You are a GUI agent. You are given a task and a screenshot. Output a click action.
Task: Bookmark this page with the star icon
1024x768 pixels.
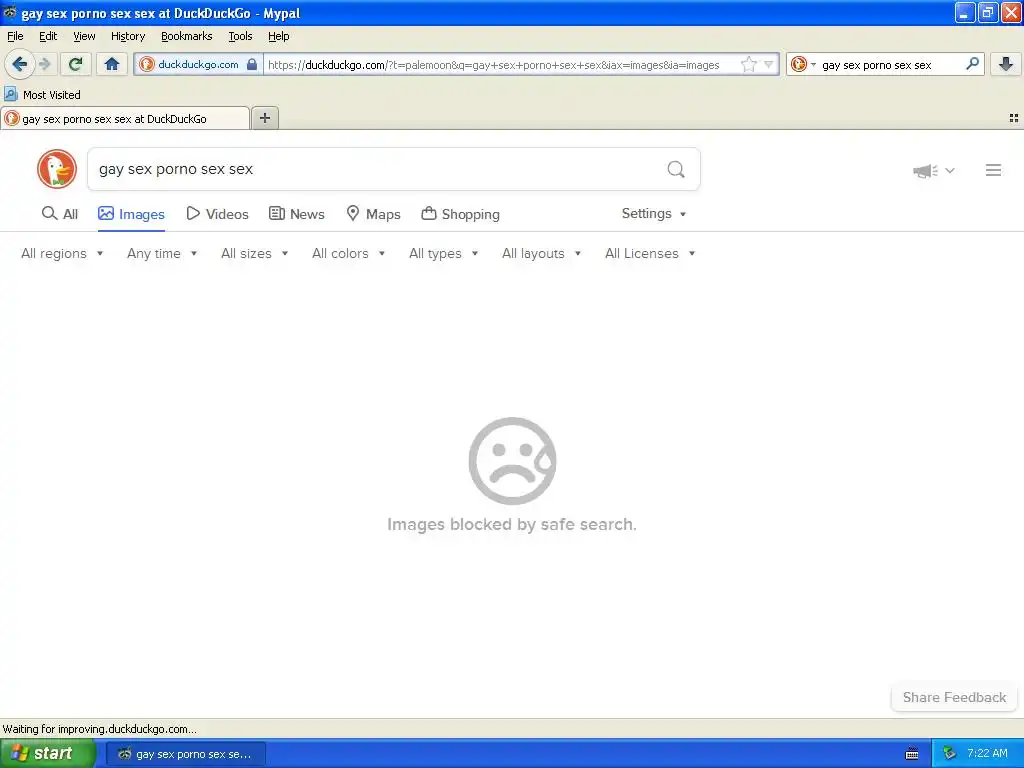pos(748,64)
